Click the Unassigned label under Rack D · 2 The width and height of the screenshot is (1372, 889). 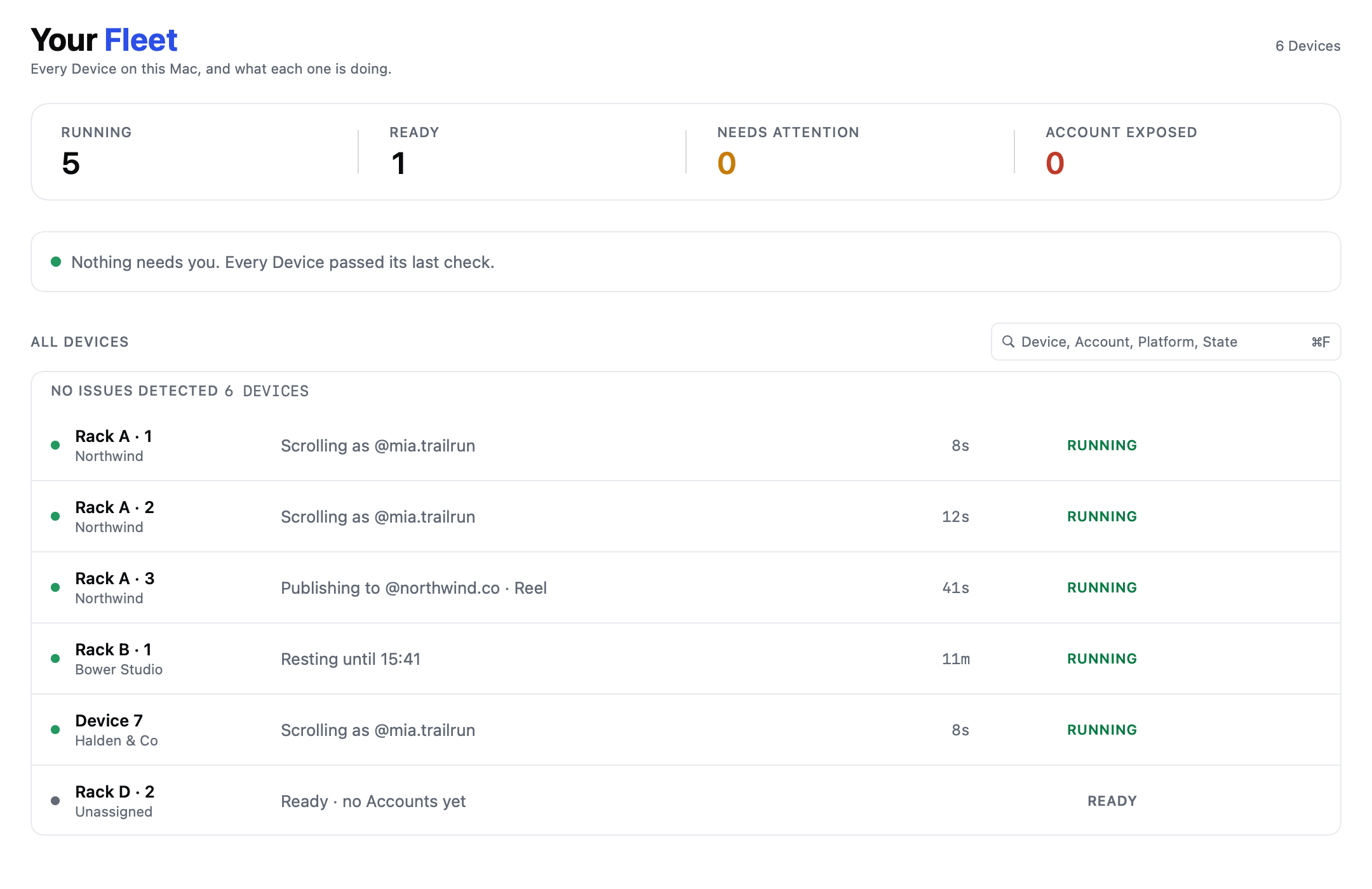point(114,812)
